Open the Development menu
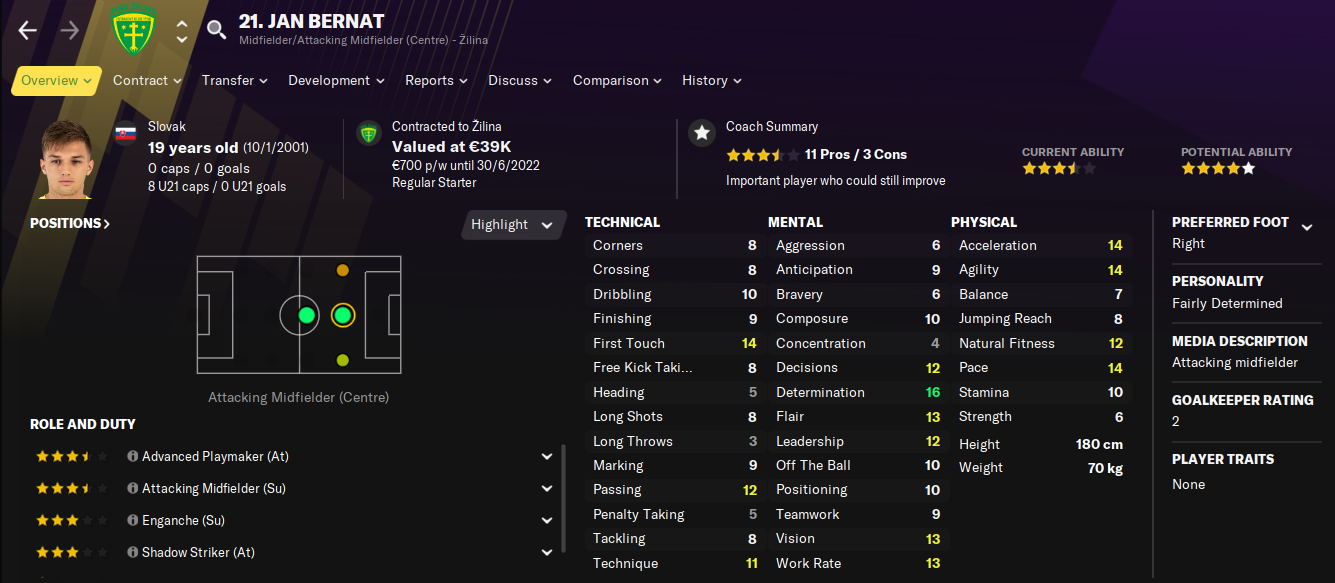 coord(337,80)
